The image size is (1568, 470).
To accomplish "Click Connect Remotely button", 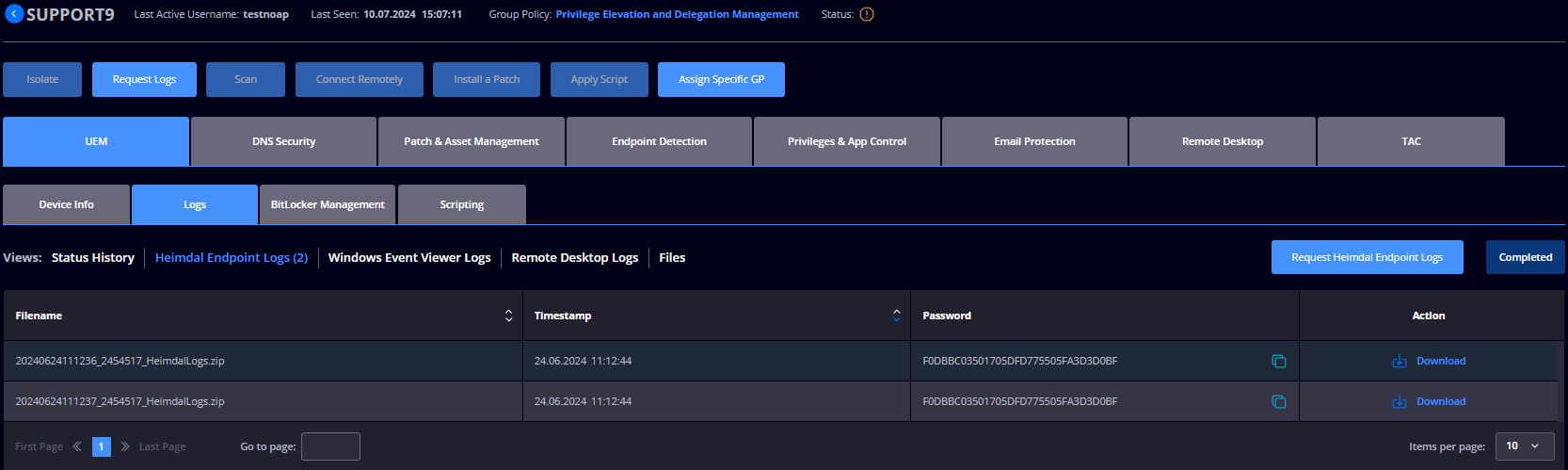I will tap(360, 79).
